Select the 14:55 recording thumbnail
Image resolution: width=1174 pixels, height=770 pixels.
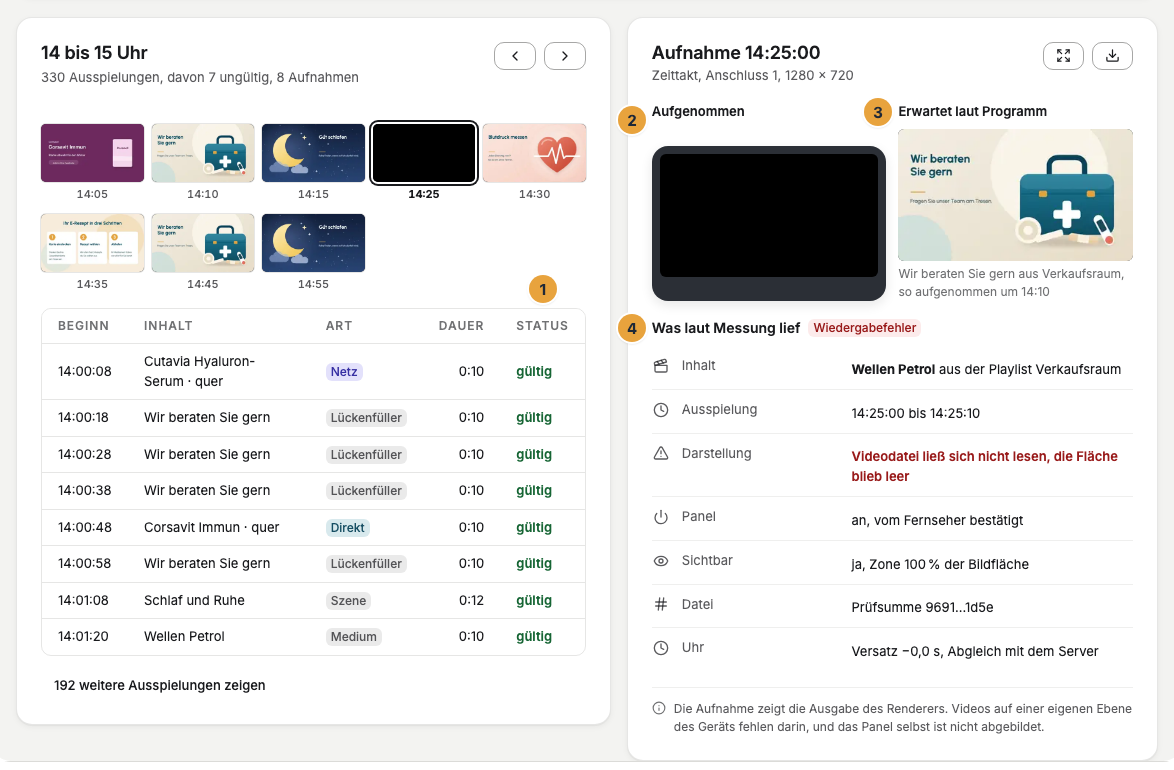pyautogui.click(x=313, y=243)
